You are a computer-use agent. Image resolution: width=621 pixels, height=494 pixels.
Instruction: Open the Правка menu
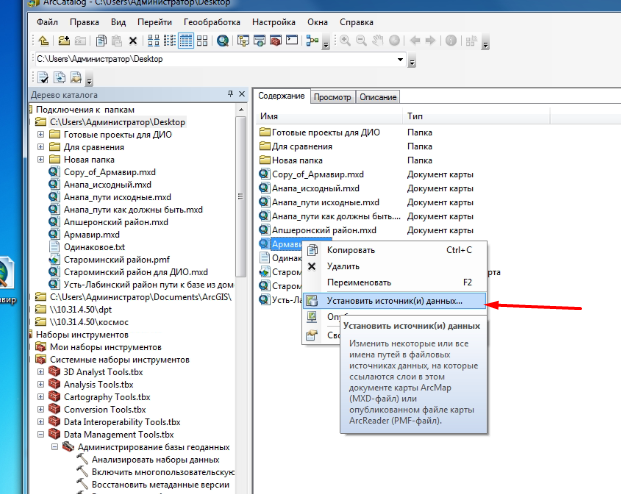[84, 22]
